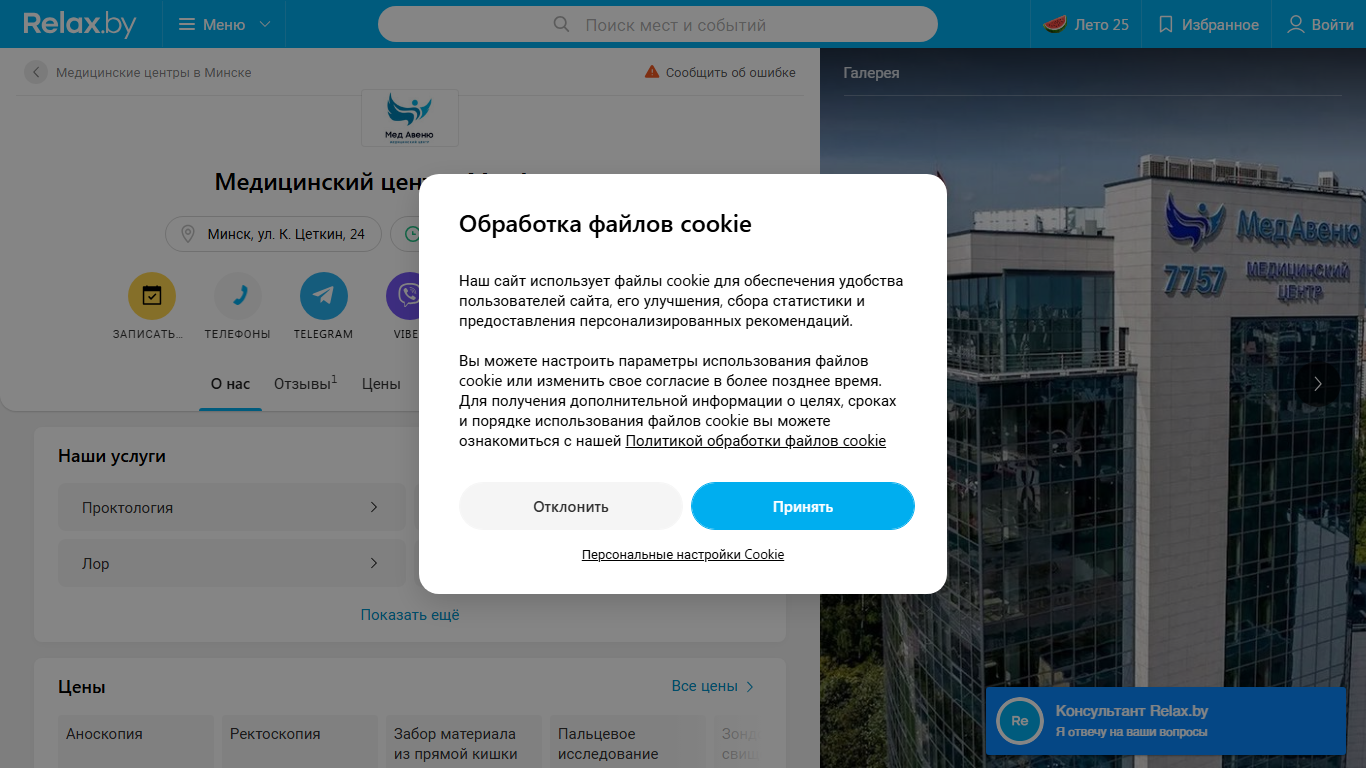Viewport: 1366px width, 768px height.
Task: Click the Телефоны phone icon
Action: click(x=238, y=296)
